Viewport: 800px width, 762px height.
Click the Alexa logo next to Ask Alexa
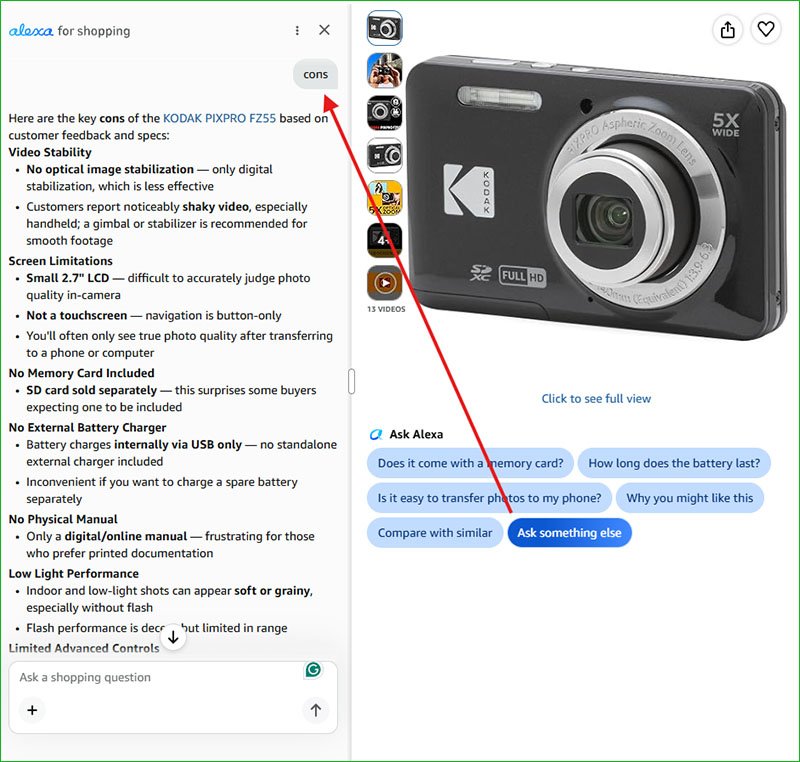[x=376, y=435]
